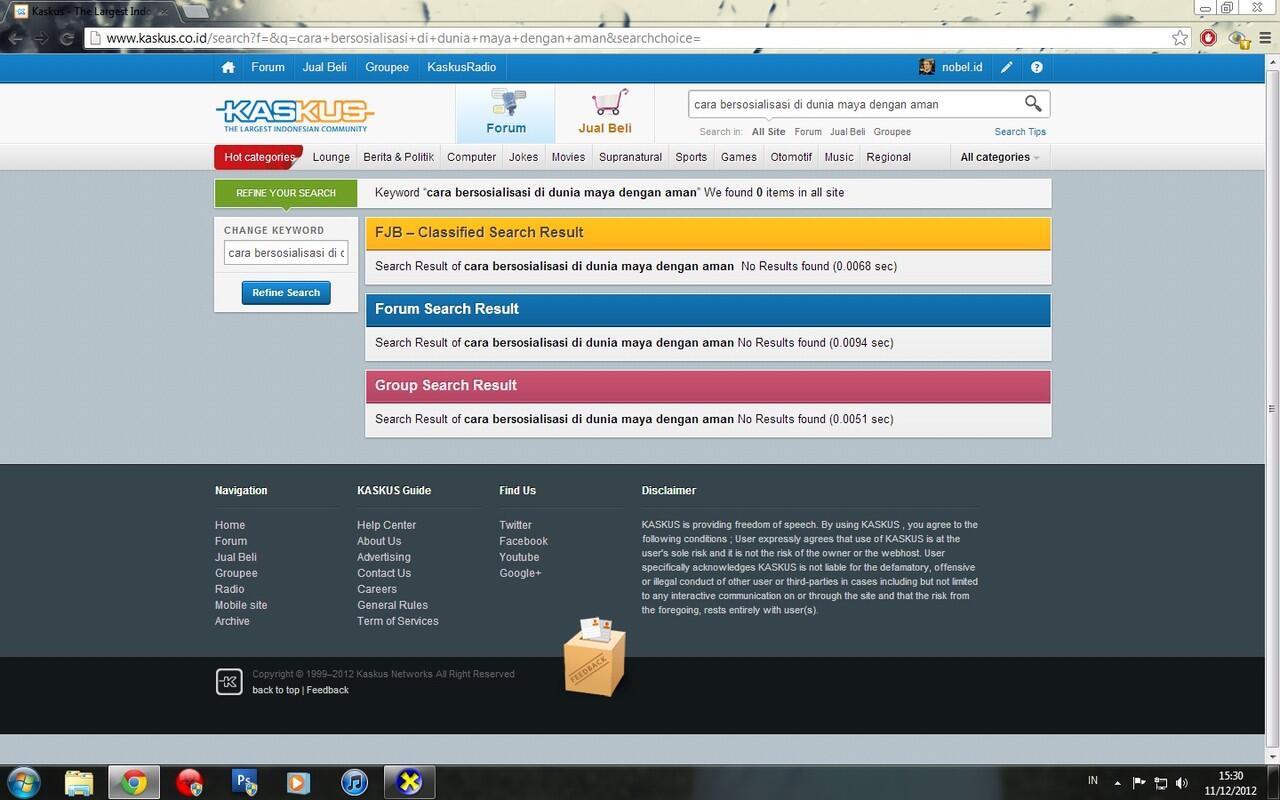
Task: Open Music category
Action: coord(839,157)
